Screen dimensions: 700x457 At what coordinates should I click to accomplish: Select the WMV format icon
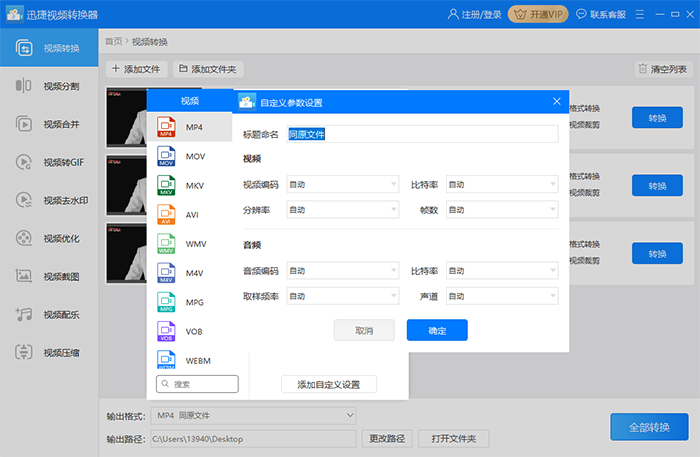pyautogui.click(x=166, y=244)
